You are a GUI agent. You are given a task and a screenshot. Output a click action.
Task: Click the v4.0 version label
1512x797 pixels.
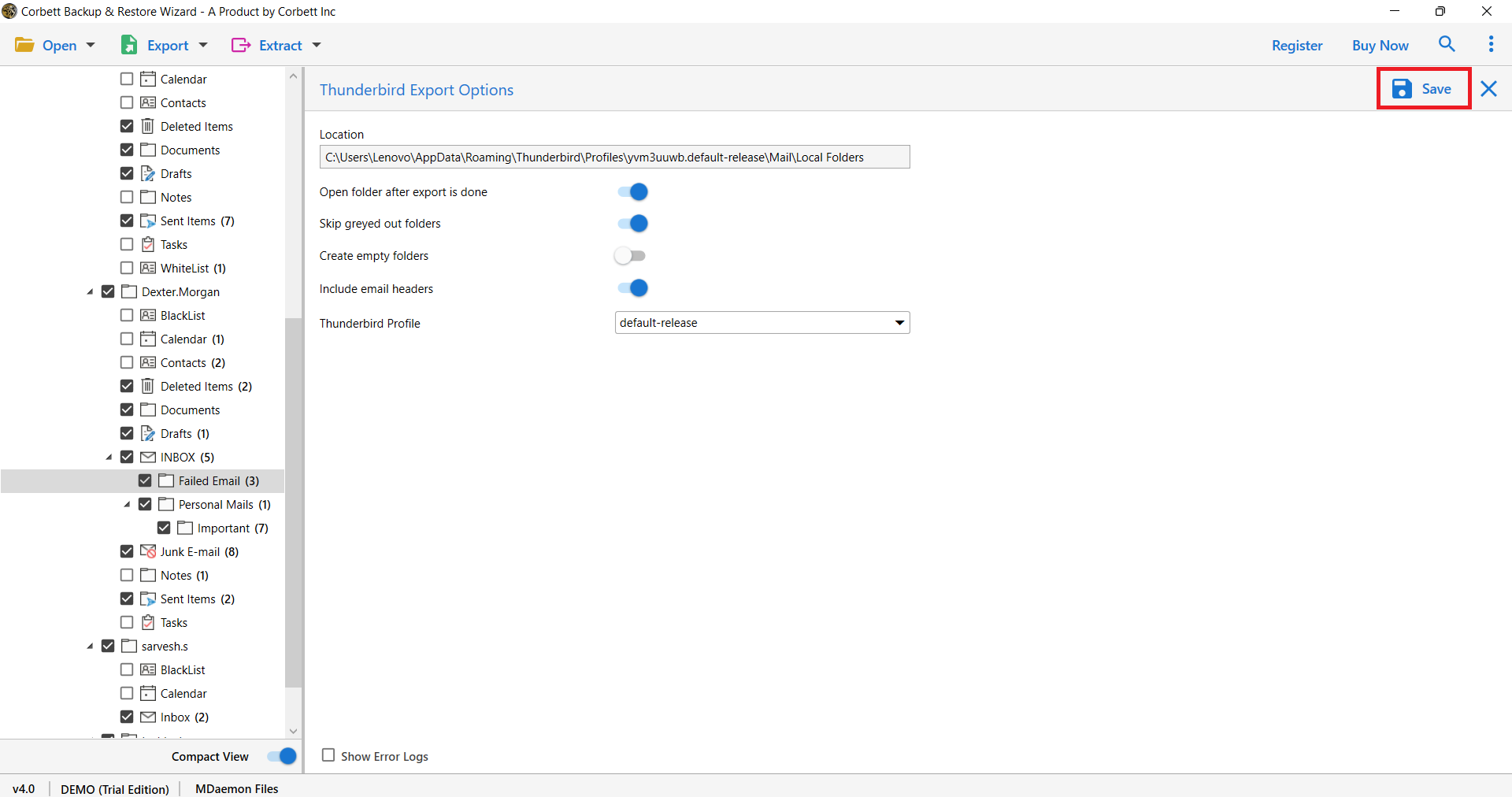tap(24, 788)
